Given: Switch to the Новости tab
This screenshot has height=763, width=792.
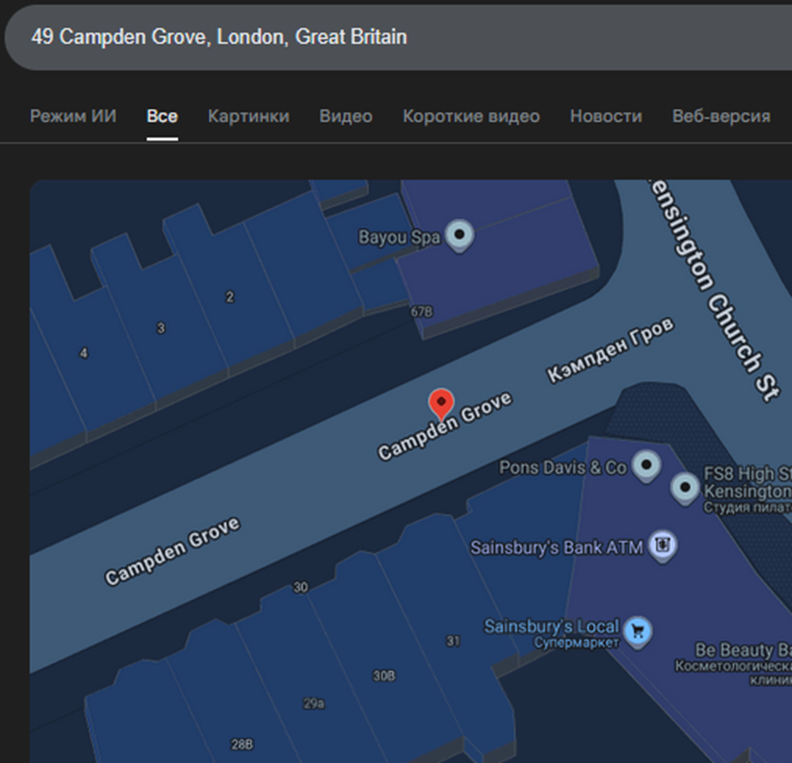Looking at the screenshot, I should [x=606, y=116].
